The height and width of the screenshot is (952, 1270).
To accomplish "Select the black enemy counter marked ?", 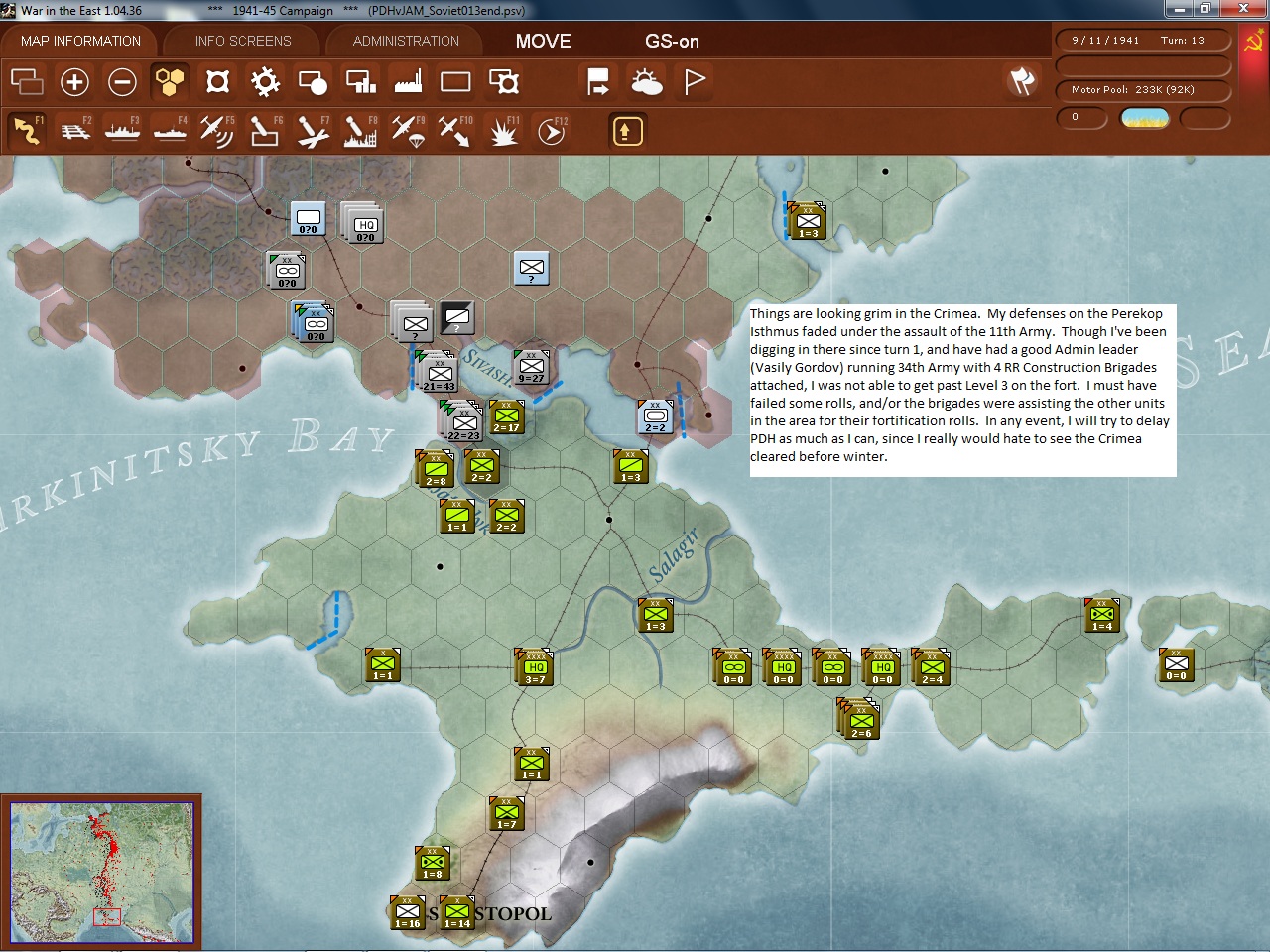I will pyautogui.click(x=457, y=318).
